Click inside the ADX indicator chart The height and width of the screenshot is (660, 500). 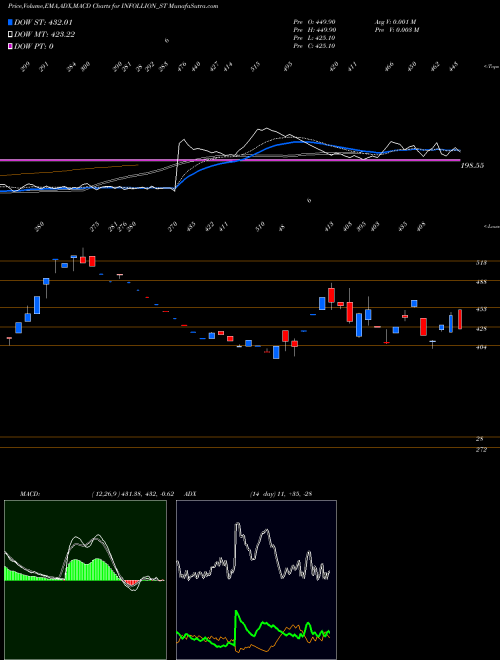coord(256,580)
